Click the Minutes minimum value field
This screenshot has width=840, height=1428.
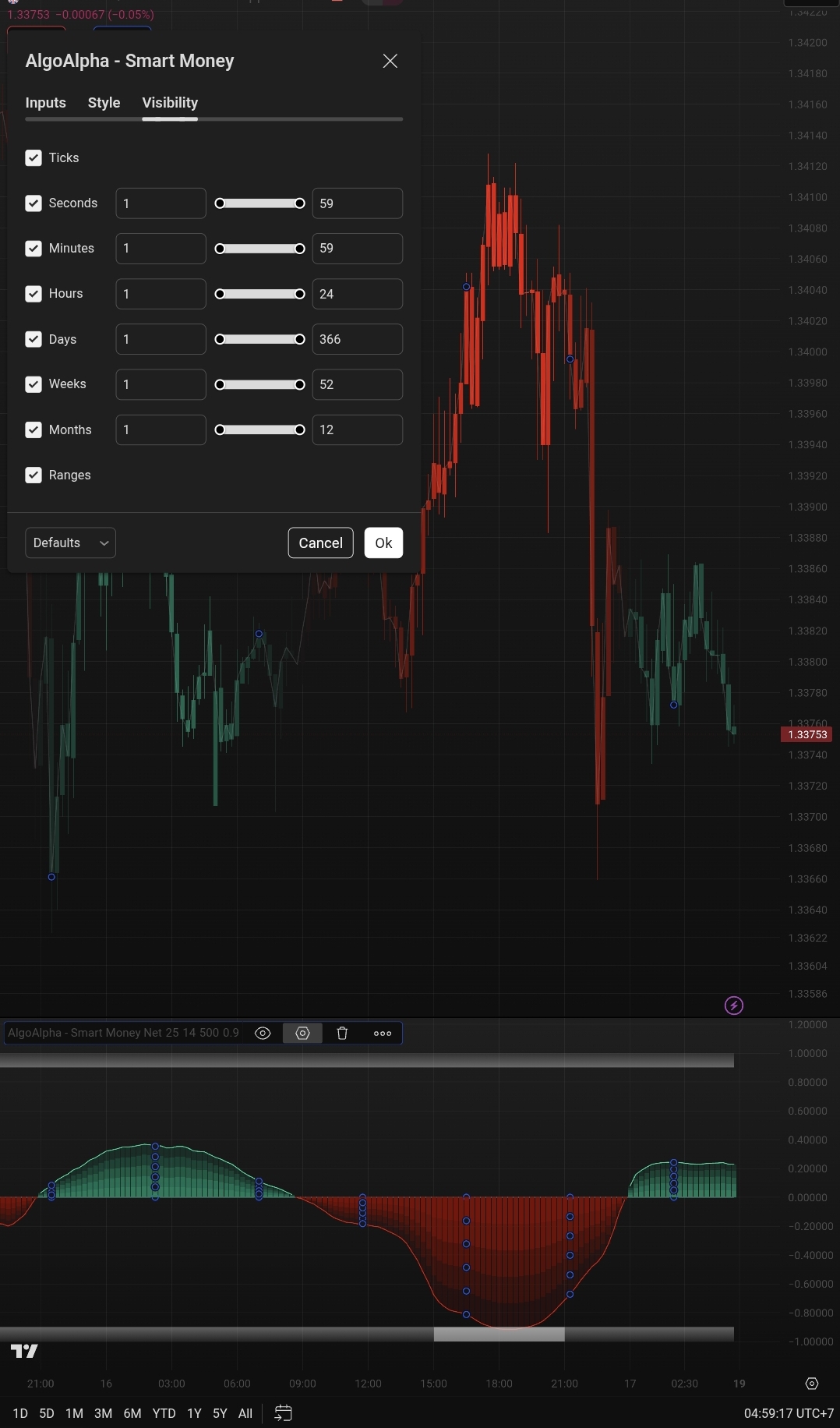click(161, 249)
